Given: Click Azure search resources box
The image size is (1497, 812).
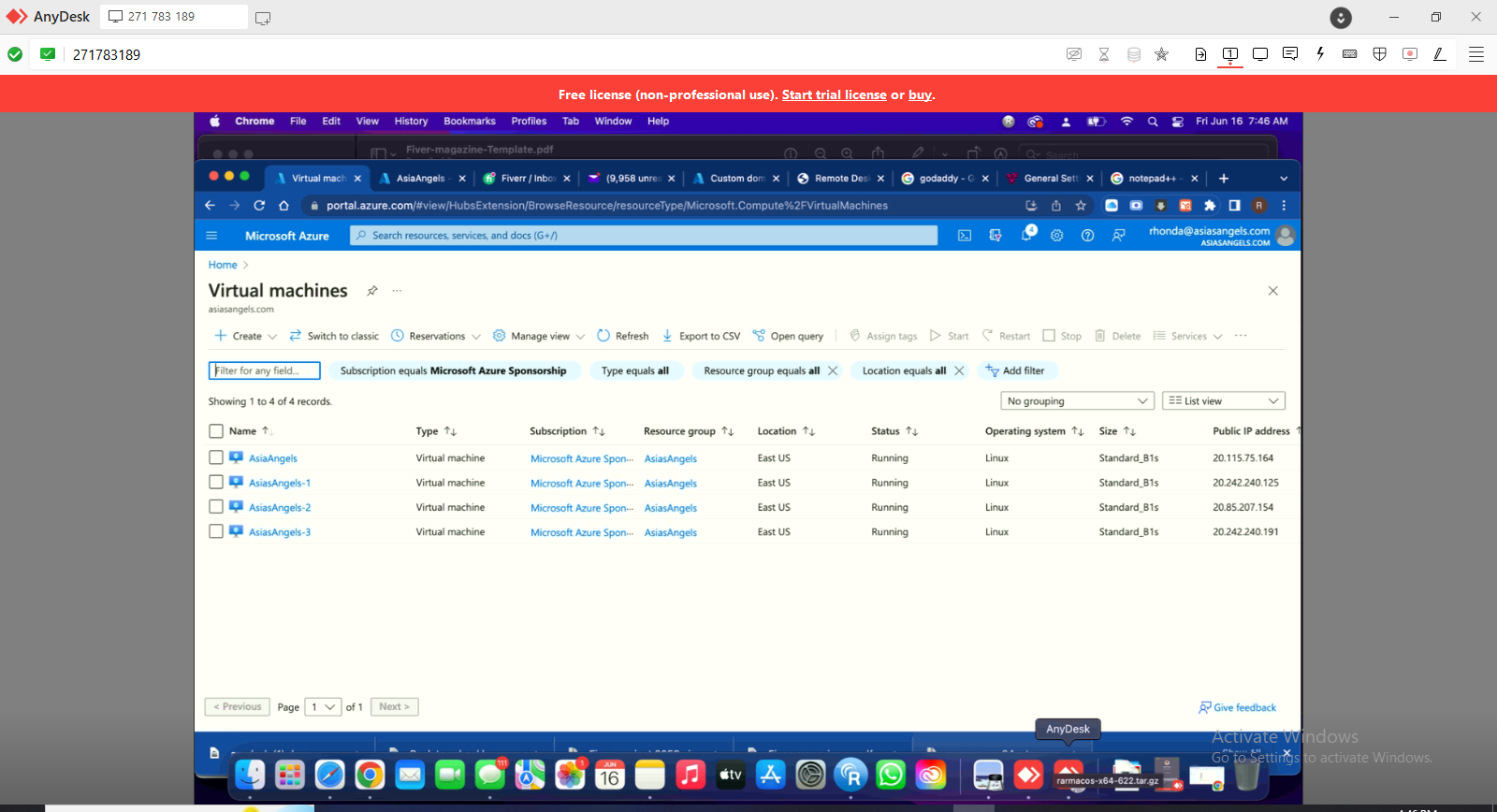Looking at the screenshot, I should pos(644,236).
